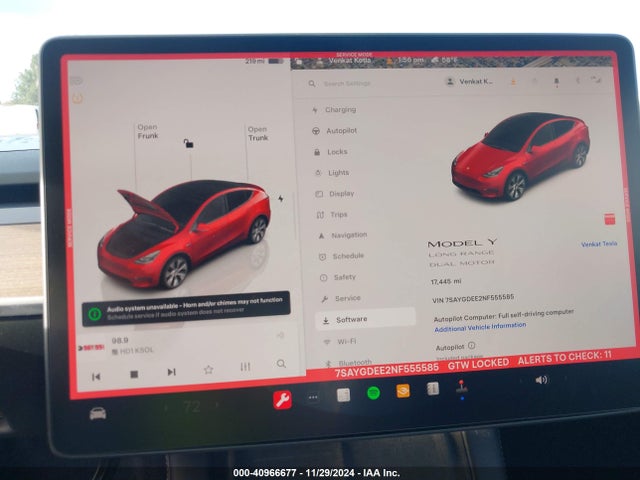640x480 pixels.
Task: Tap the charge port lightning icon
Action: 281,199
